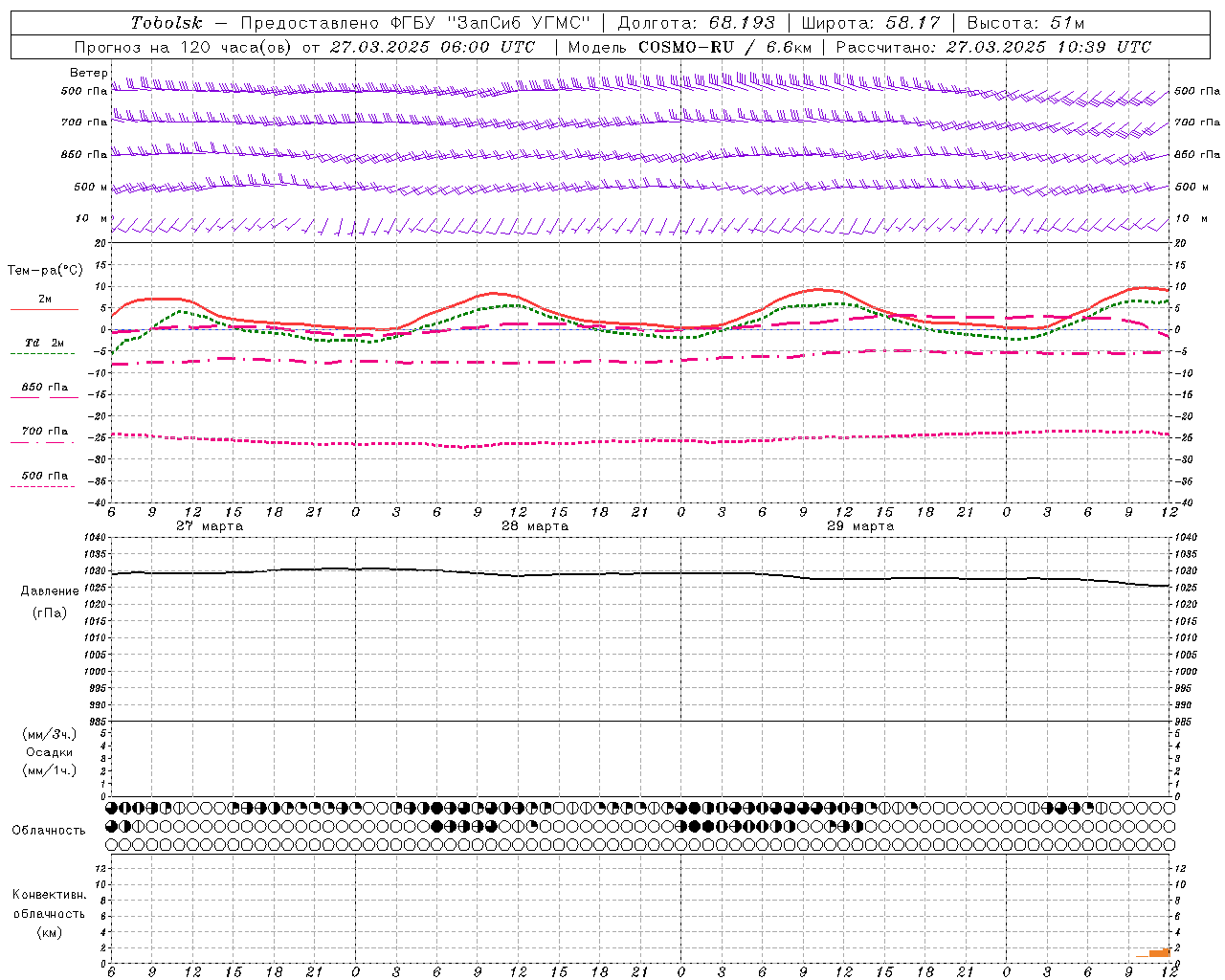
Task: Click the 500 м wind level label on the left
Action: pos(90,187)
